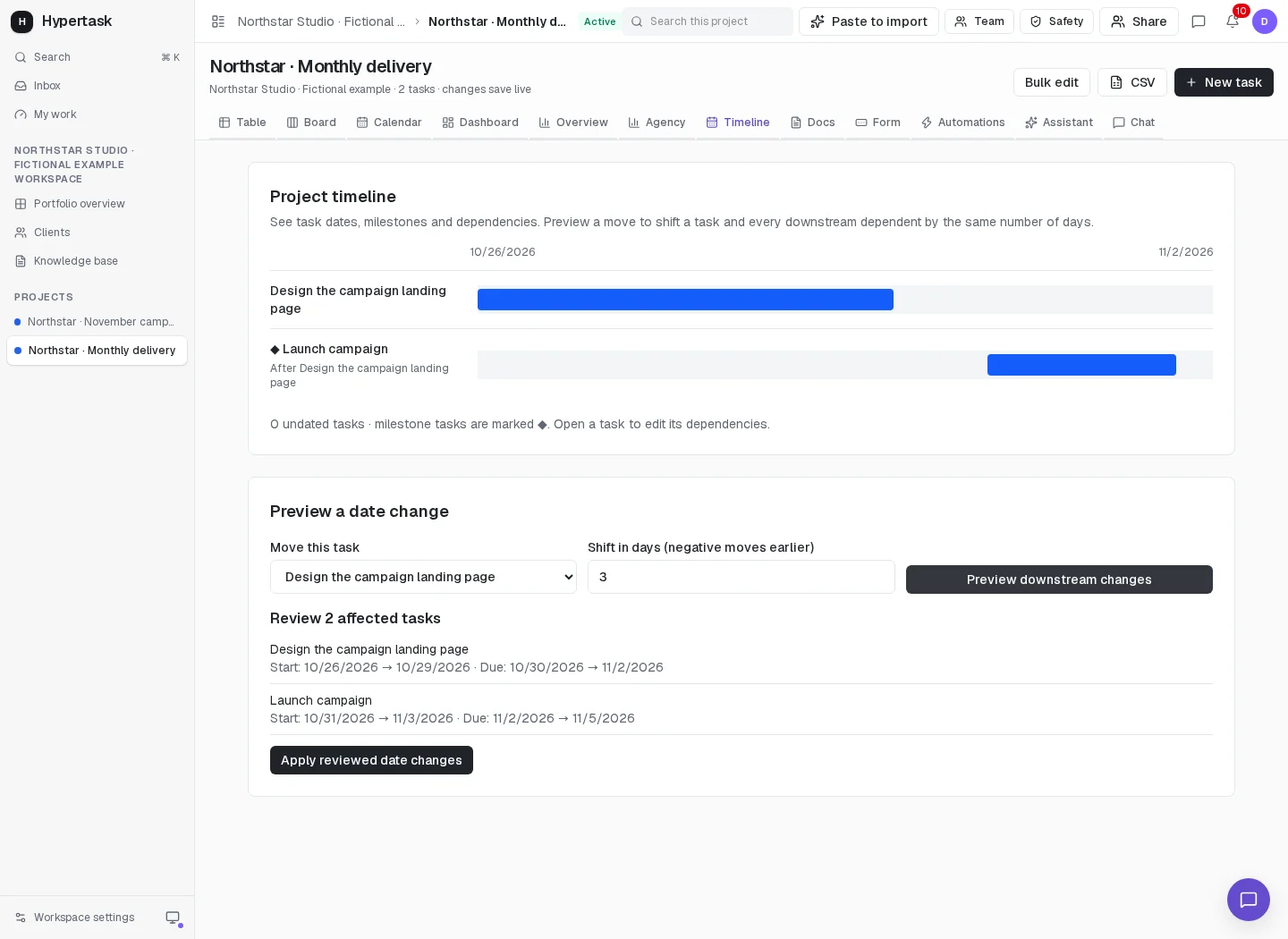Select the Design campaign landing page timeline bar

(685, 300)
